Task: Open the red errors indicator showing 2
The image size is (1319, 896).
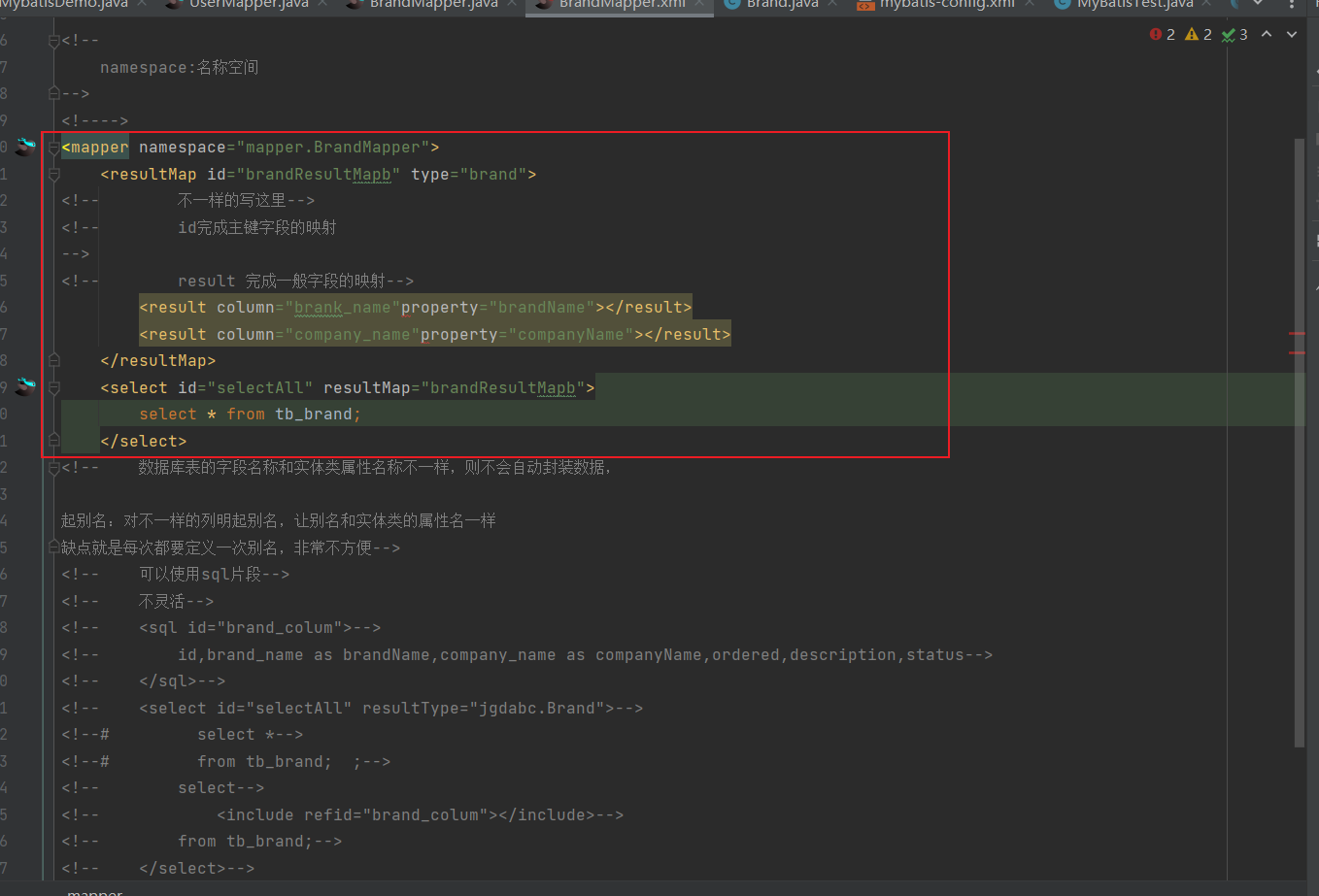Action: [1163, 34]
